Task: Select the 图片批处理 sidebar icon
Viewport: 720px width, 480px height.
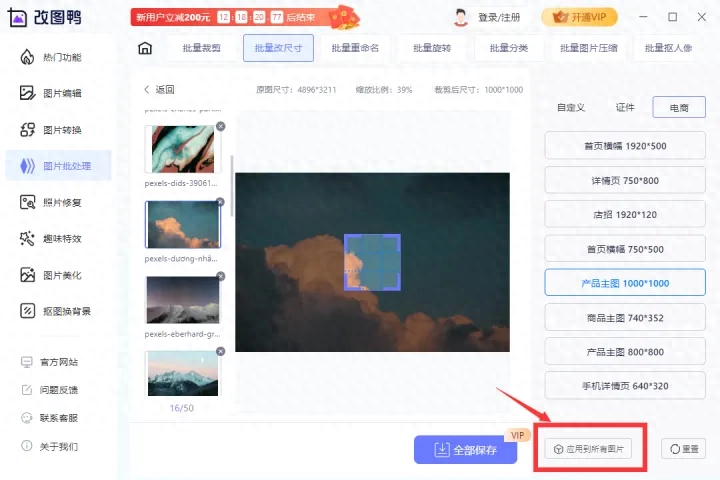Action: 28,166
